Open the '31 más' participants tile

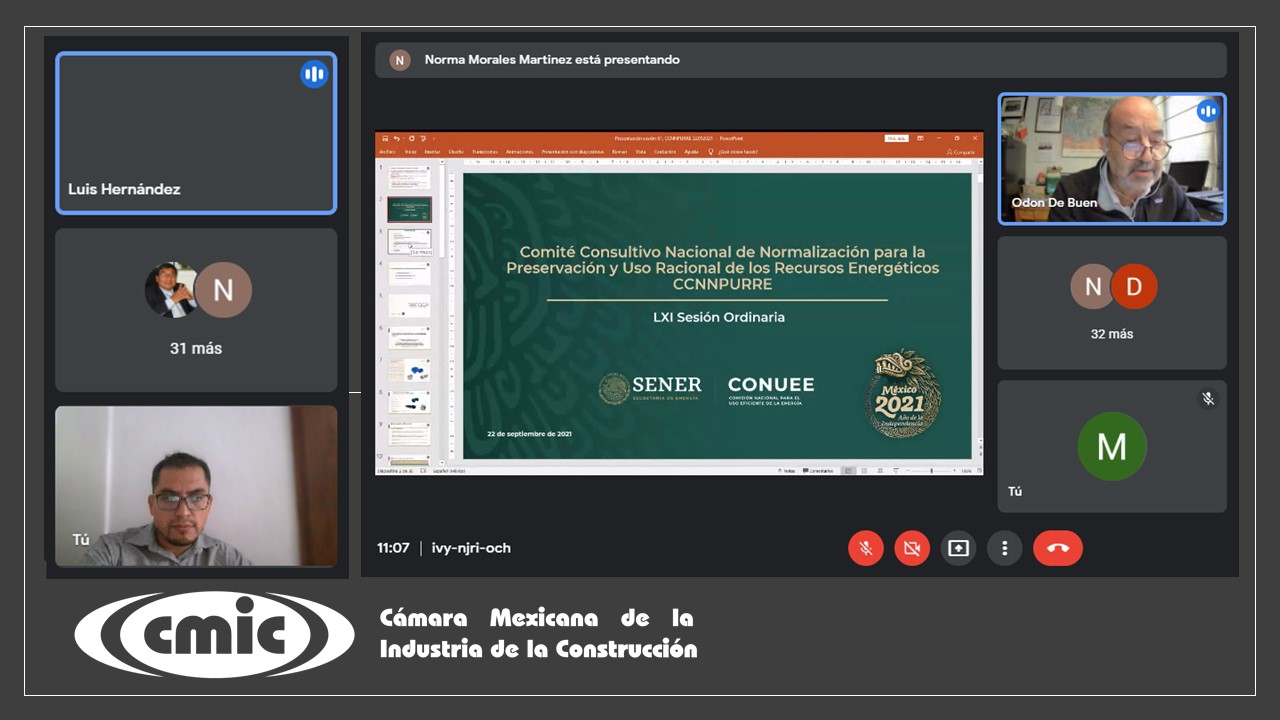tap(196, 310)
